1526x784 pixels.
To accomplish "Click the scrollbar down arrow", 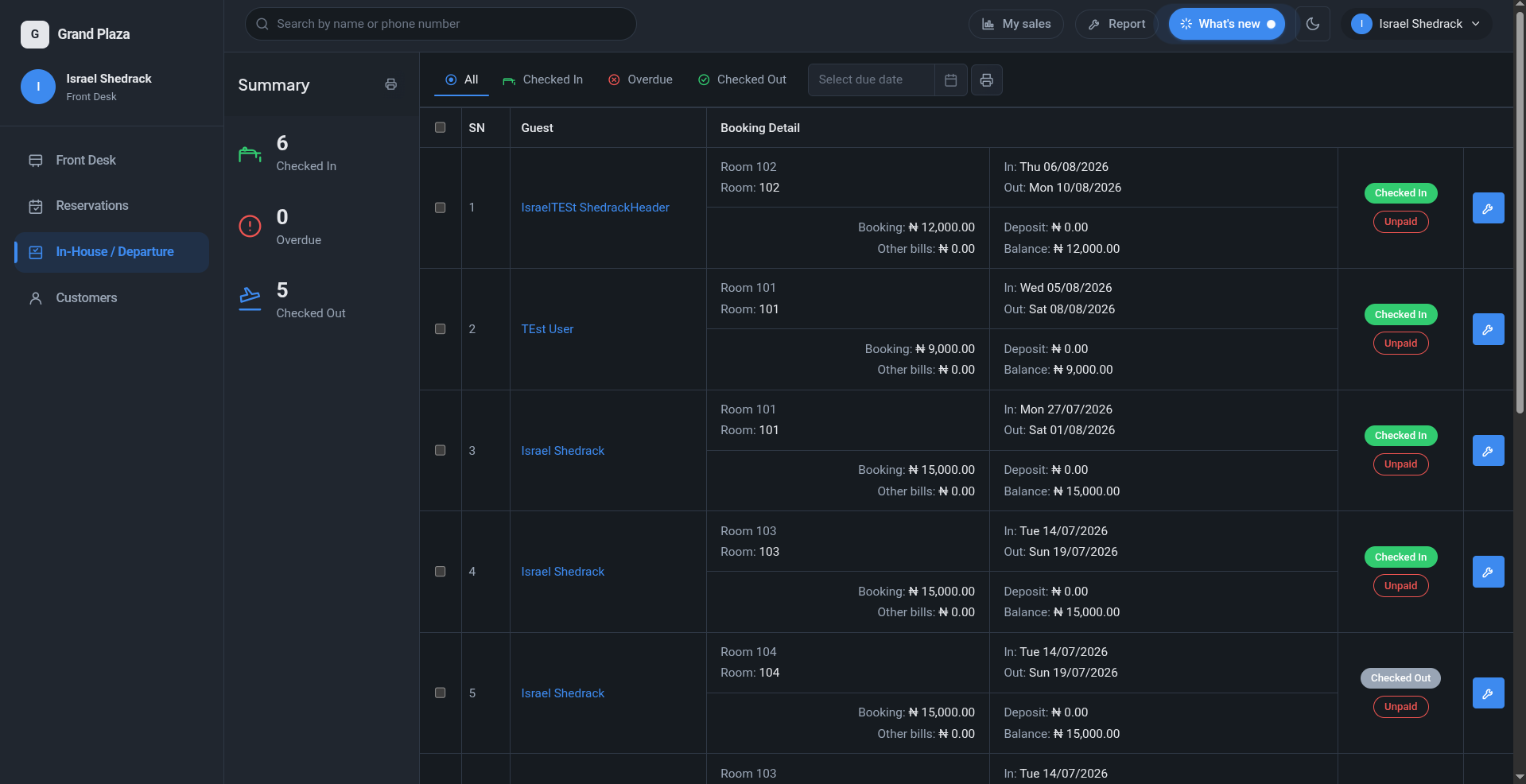I will tap(1520, 777).
